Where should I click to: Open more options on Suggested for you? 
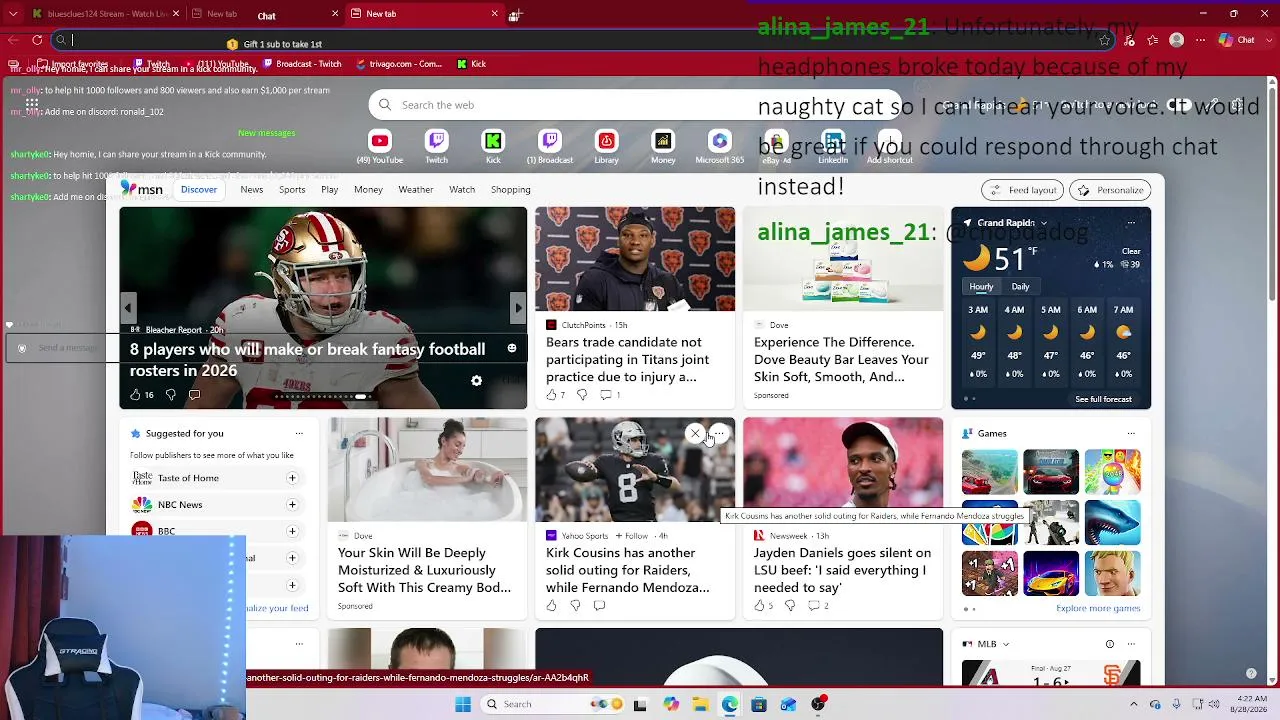(299, 433)
